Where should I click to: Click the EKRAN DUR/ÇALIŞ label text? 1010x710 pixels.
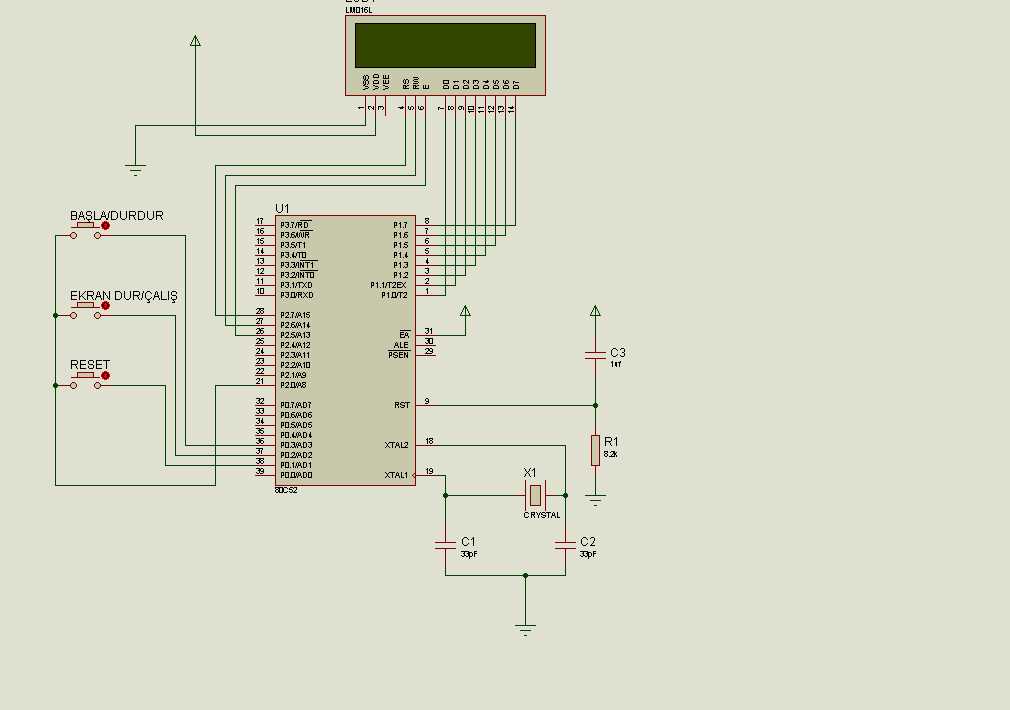(124, 296)
